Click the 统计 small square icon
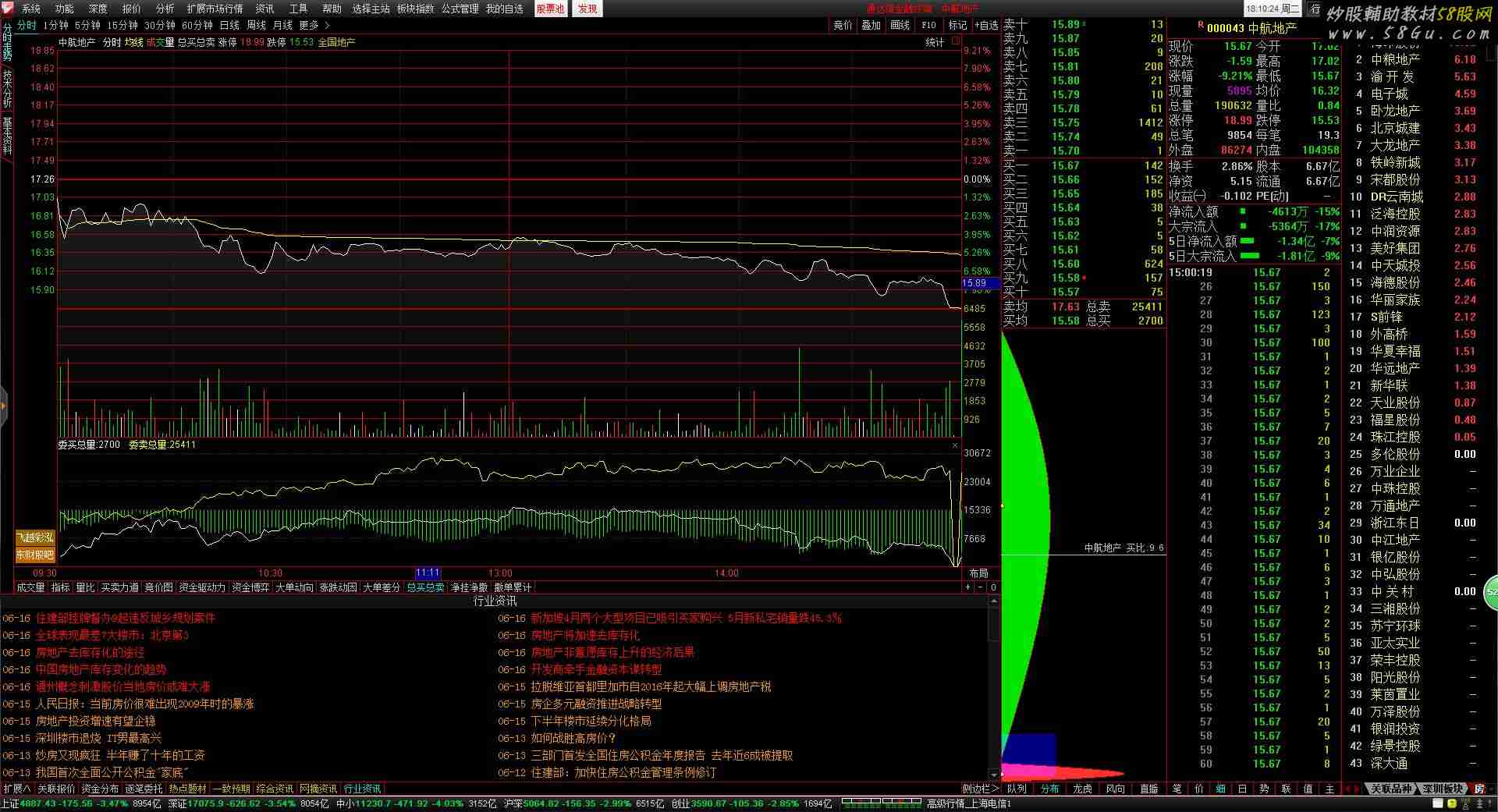This screenshot has width=1498, height=812. click(956, 41)
